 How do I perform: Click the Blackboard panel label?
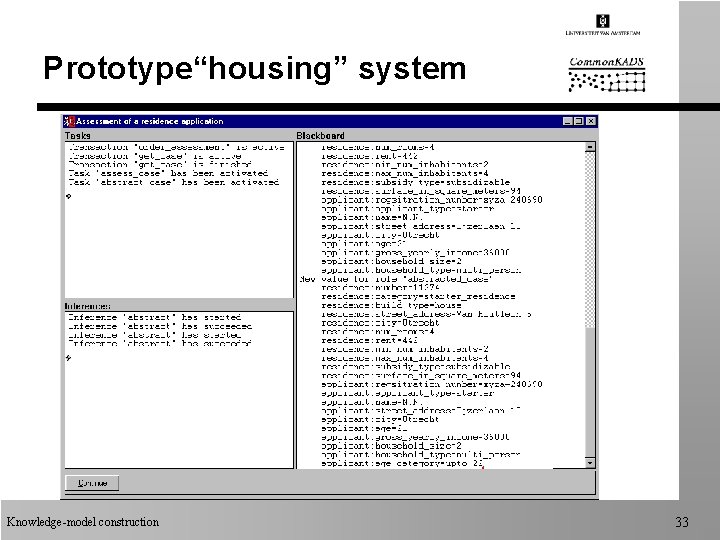(x=321, y=135)
